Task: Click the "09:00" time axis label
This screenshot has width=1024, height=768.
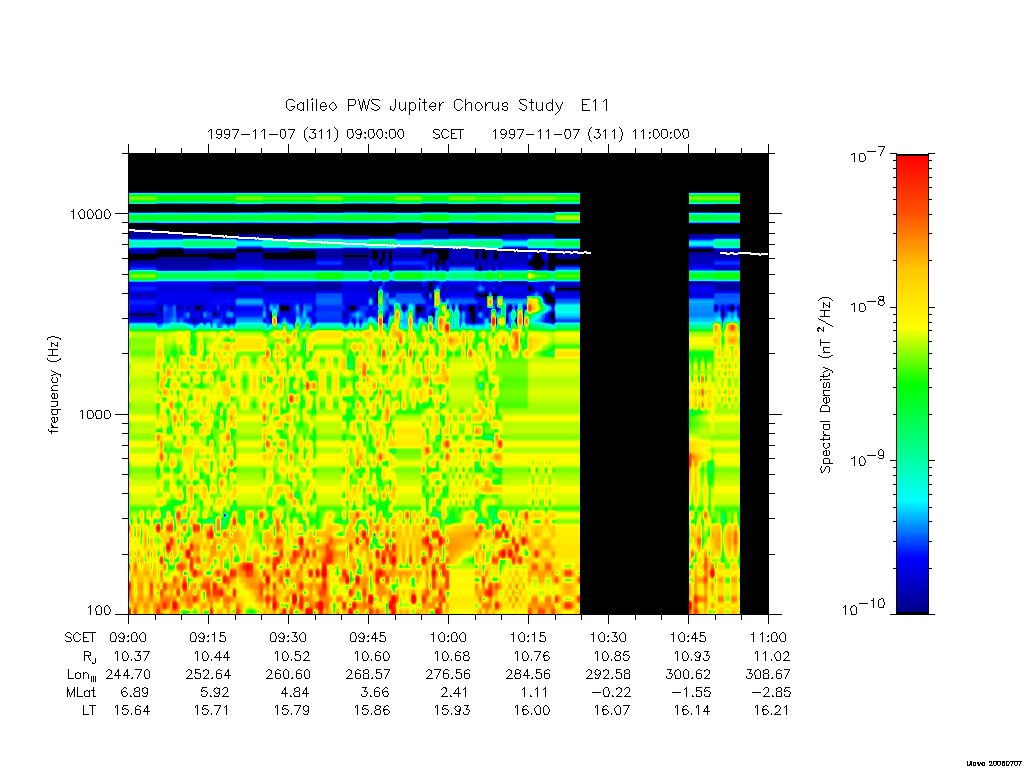Action: (128, 637)
